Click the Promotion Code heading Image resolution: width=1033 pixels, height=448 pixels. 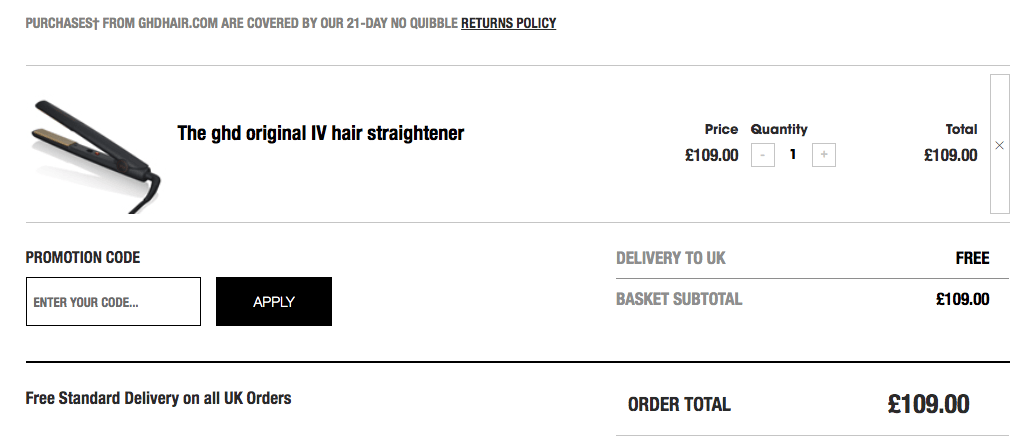click(83, 258)
